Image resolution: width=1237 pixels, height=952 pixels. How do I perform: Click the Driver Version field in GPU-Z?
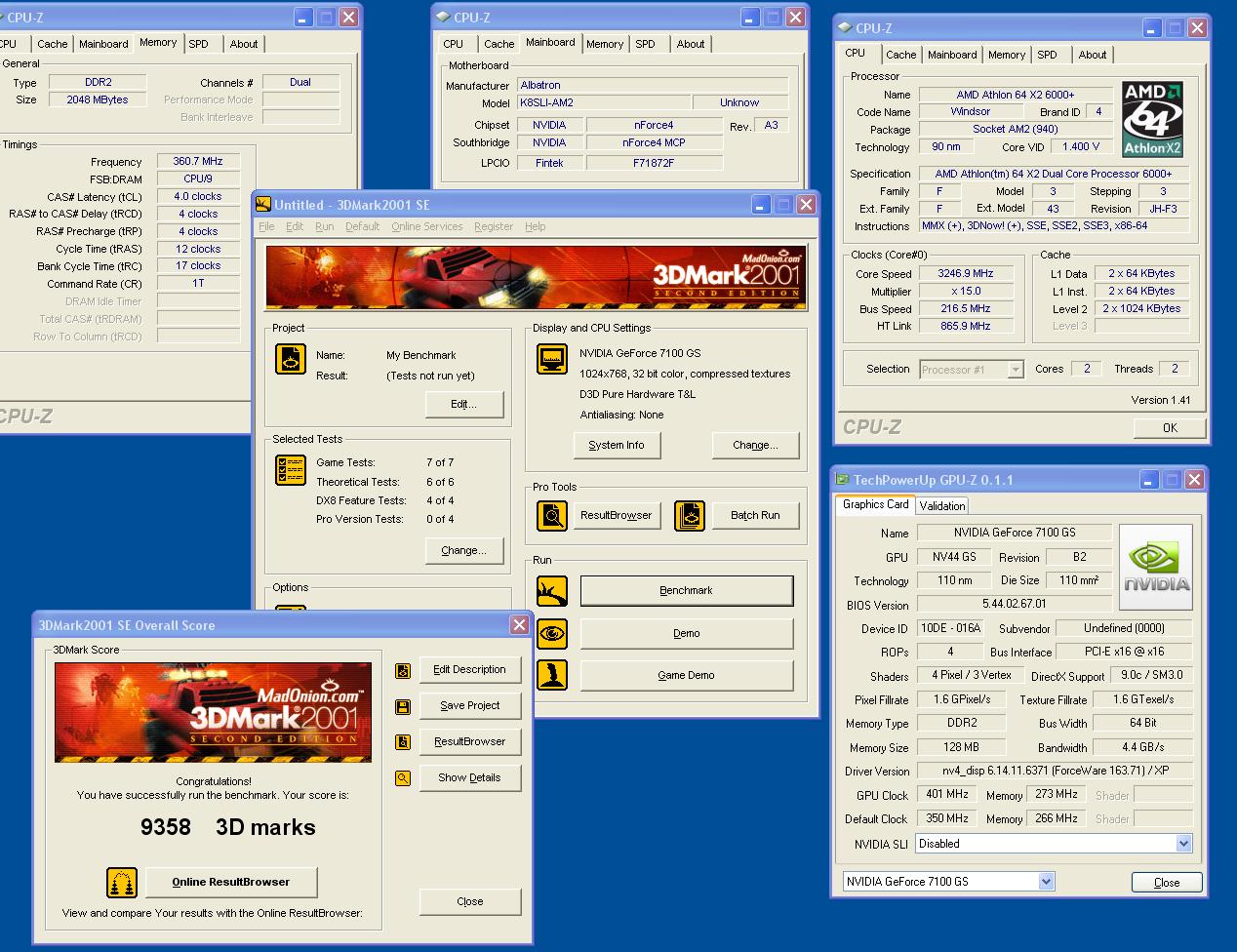[x=1055, y=771]
